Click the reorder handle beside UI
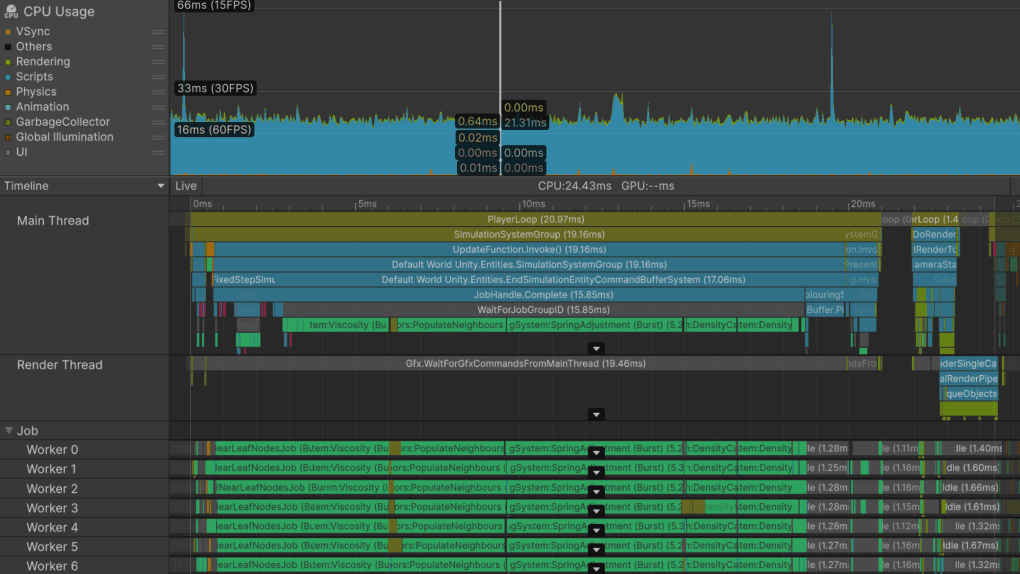Viewport: 1020px width, 574px height. [158, 152]
